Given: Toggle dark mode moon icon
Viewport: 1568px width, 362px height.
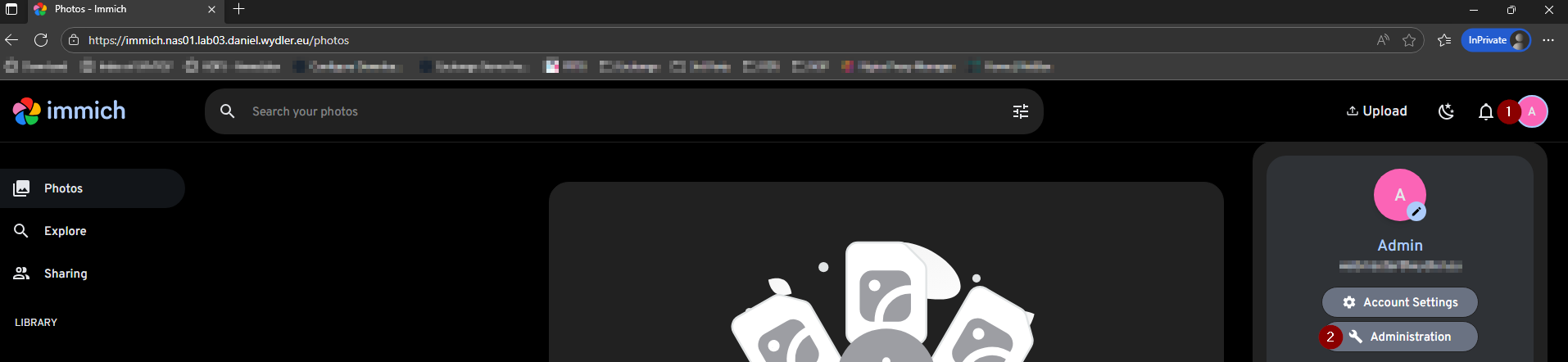Looking at the screenshot, I should pyautogui.click(x=1446, y=111).
